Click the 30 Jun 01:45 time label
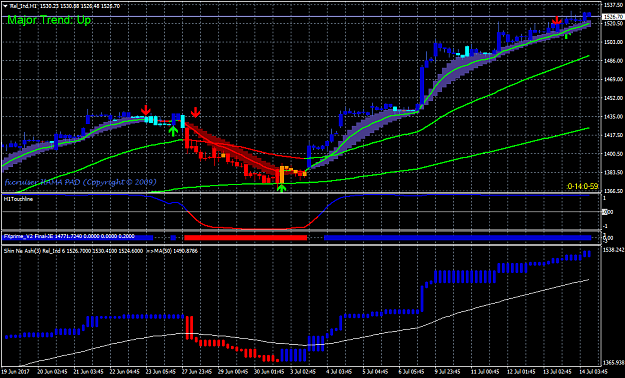This screenshot has height=378, width=625. pyautogui.click(x=268, y=371)
